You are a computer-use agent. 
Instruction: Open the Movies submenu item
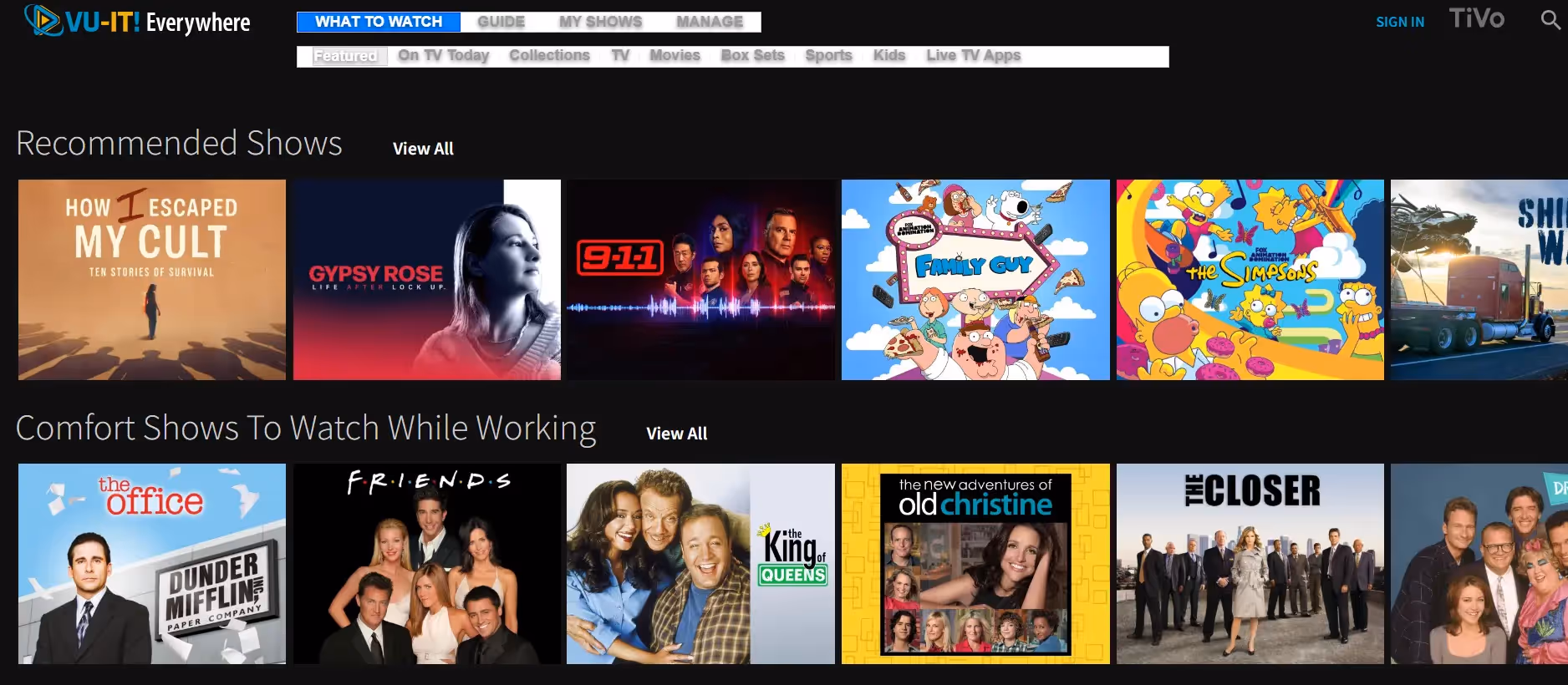pos(675,55)
